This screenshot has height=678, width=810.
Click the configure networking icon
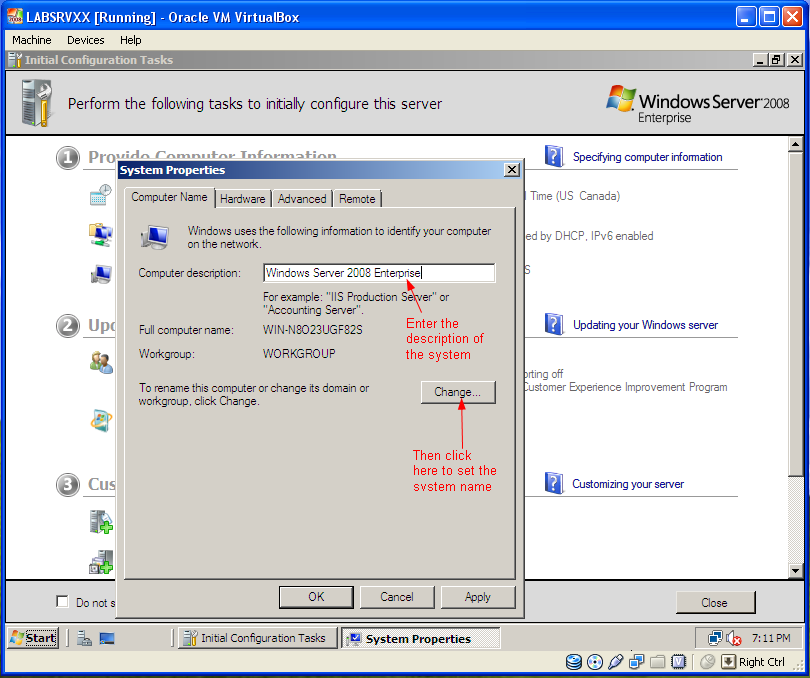[x=101, y=235]
